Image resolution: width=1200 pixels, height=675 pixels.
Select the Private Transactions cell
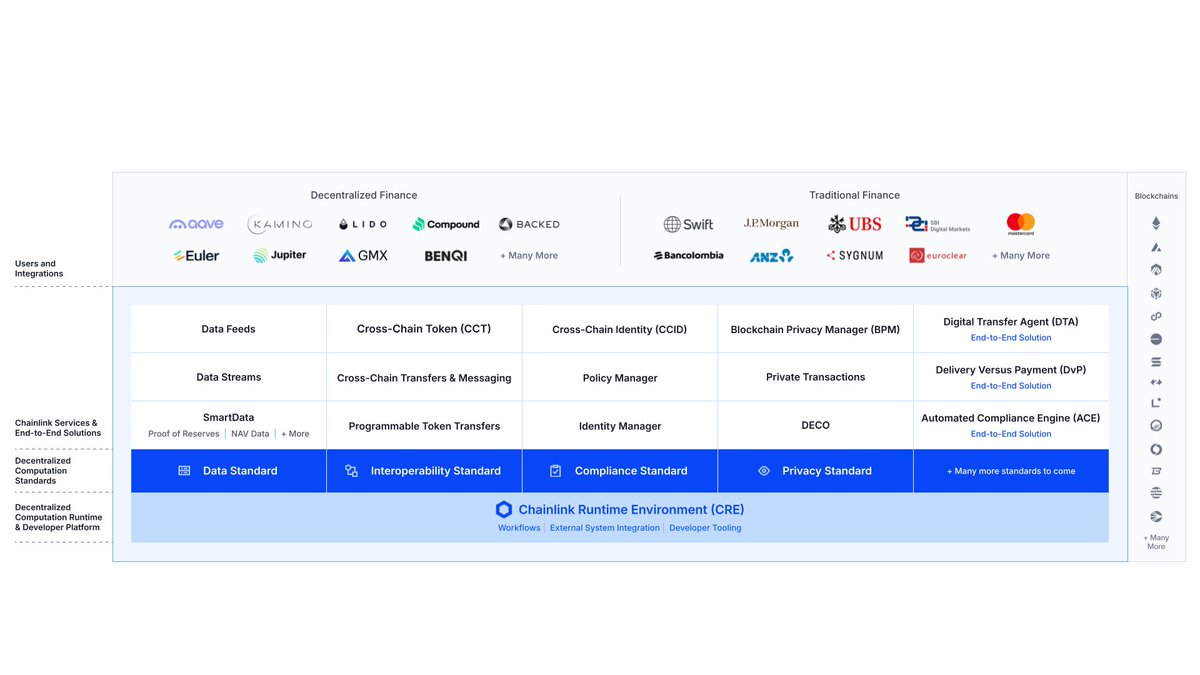pyautogui.click(x=815, y=377)
